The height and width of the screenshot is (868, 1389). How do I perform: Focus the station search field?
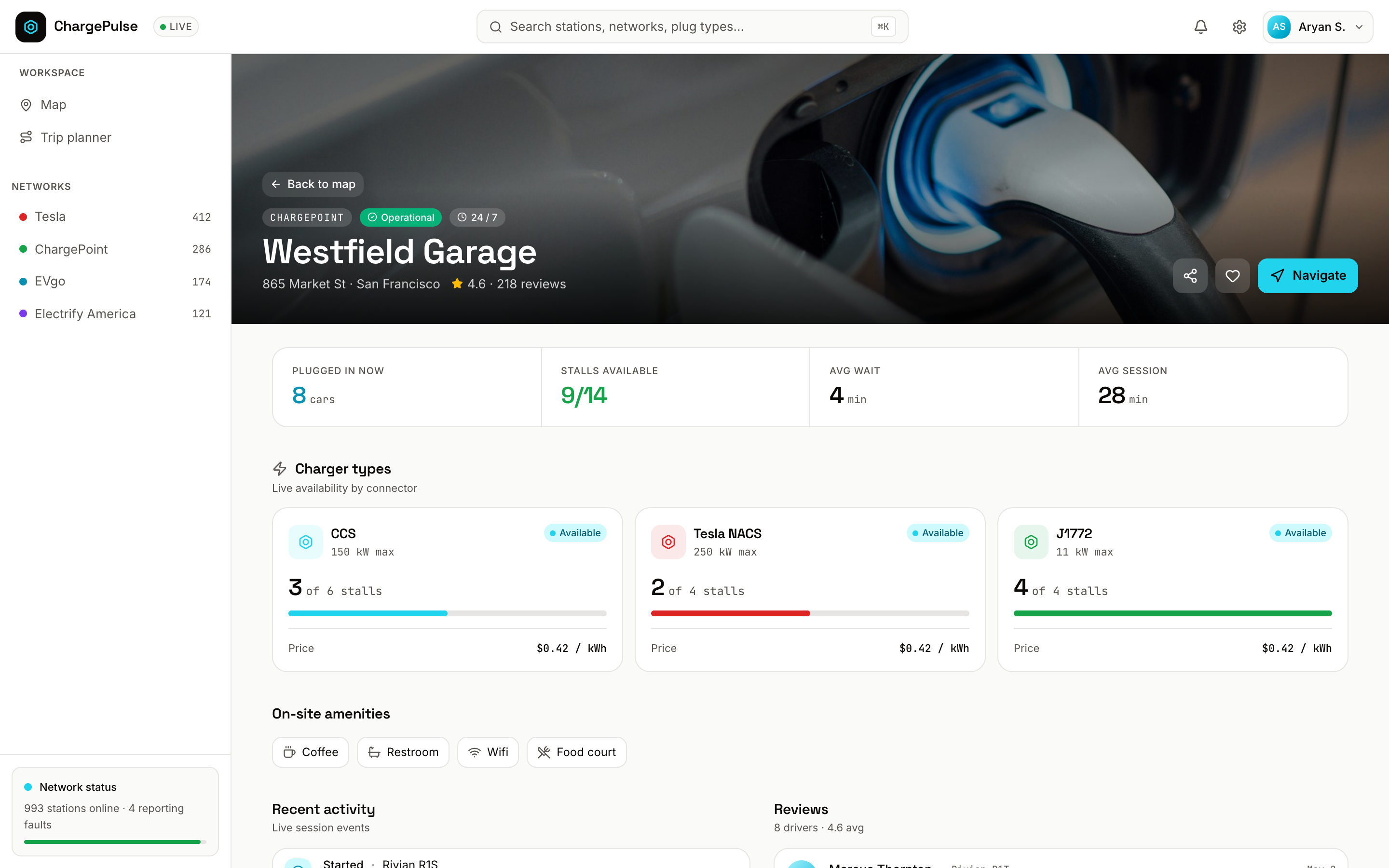click(692, 27)
